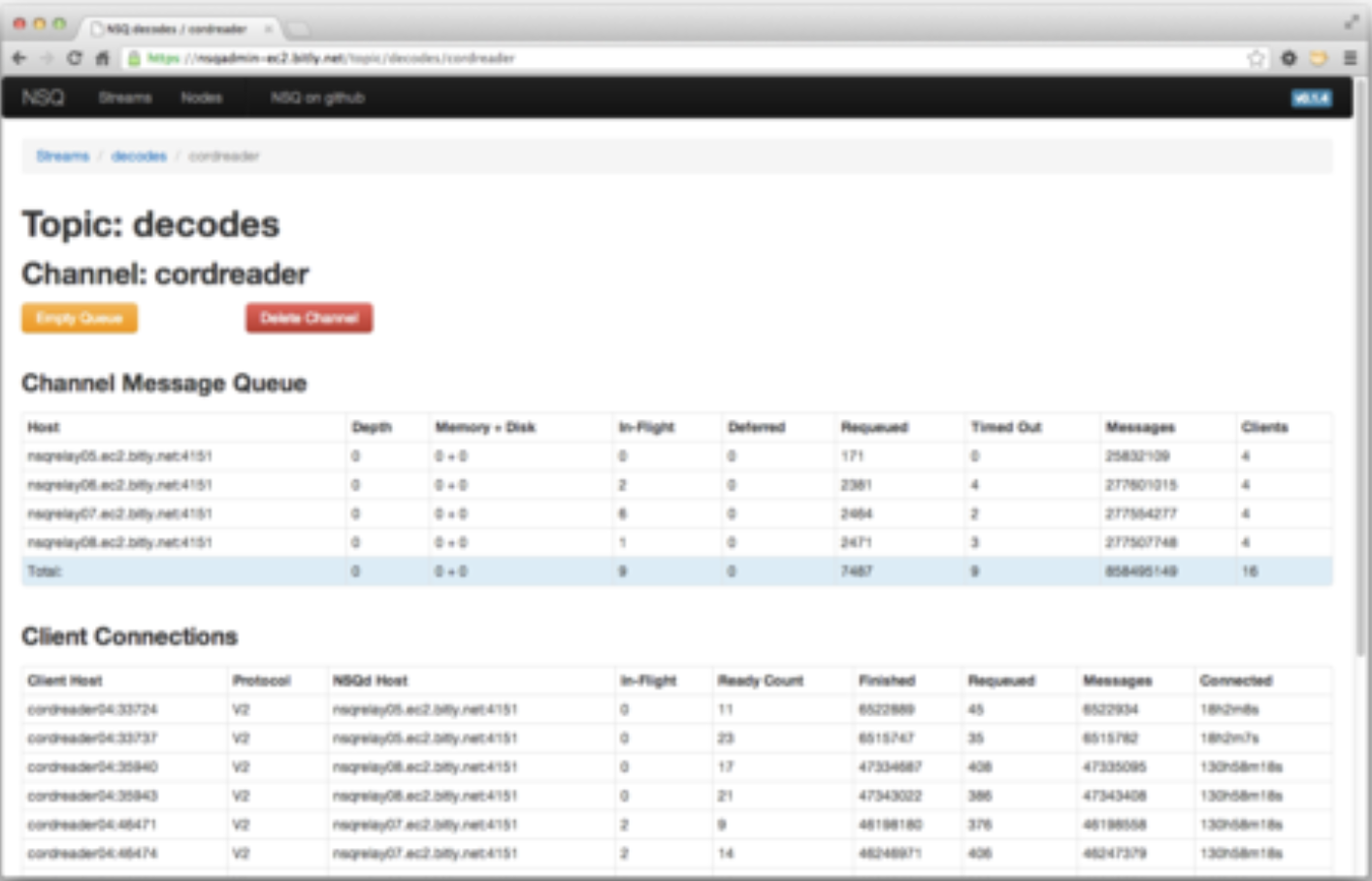Click the Depth column header
The height and width of the screenshot is (881, 1372).
coord(372,427)
